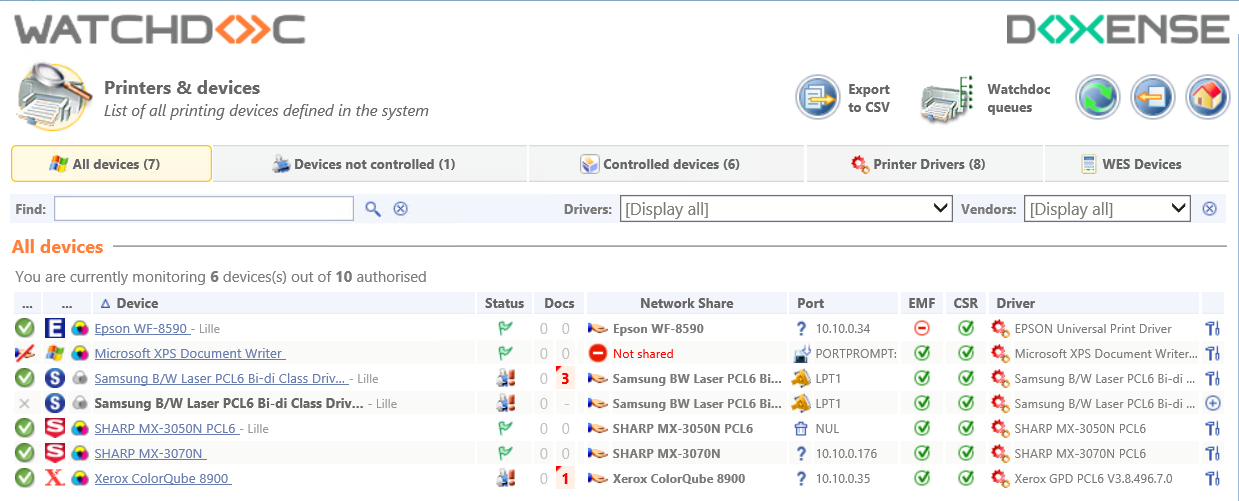Open the SHARP MX-3050N PCL6 link
The height and width of the screenshot is (501, 1239).
pyautogui.click(x=167, y=428)
